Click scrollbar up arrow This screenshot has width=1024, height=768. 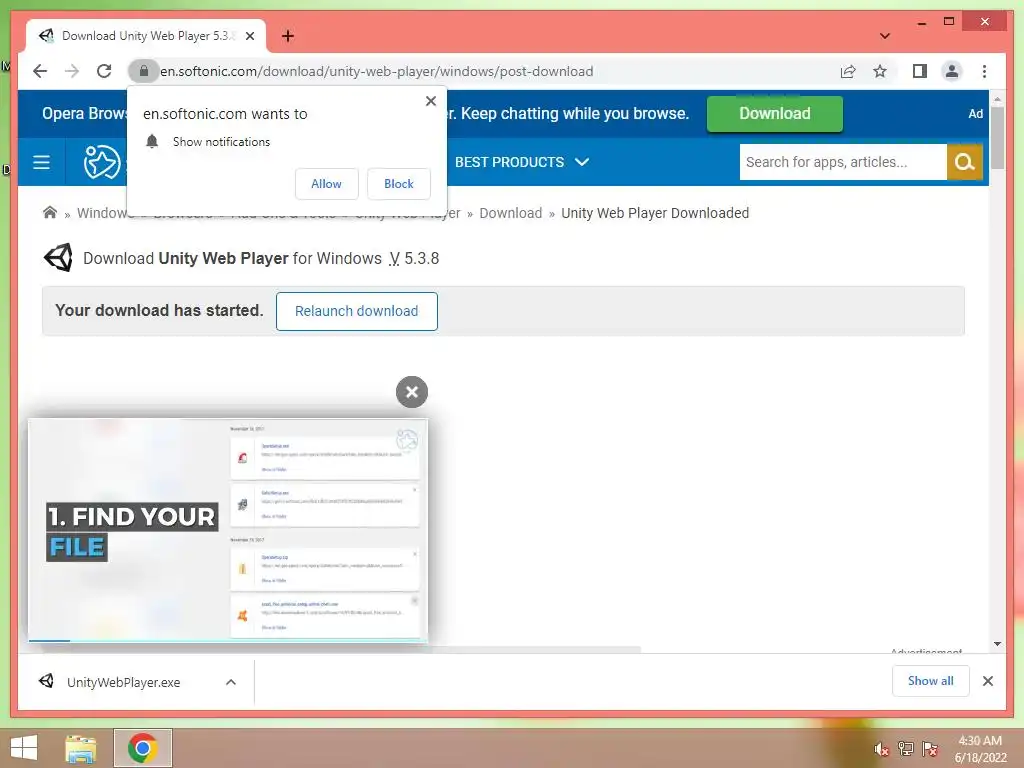pos(997,99)
